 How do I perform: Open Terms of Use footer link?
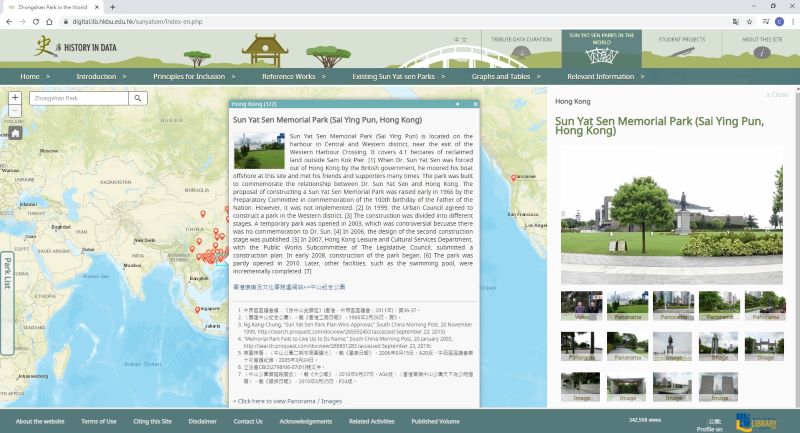[99, 422]
